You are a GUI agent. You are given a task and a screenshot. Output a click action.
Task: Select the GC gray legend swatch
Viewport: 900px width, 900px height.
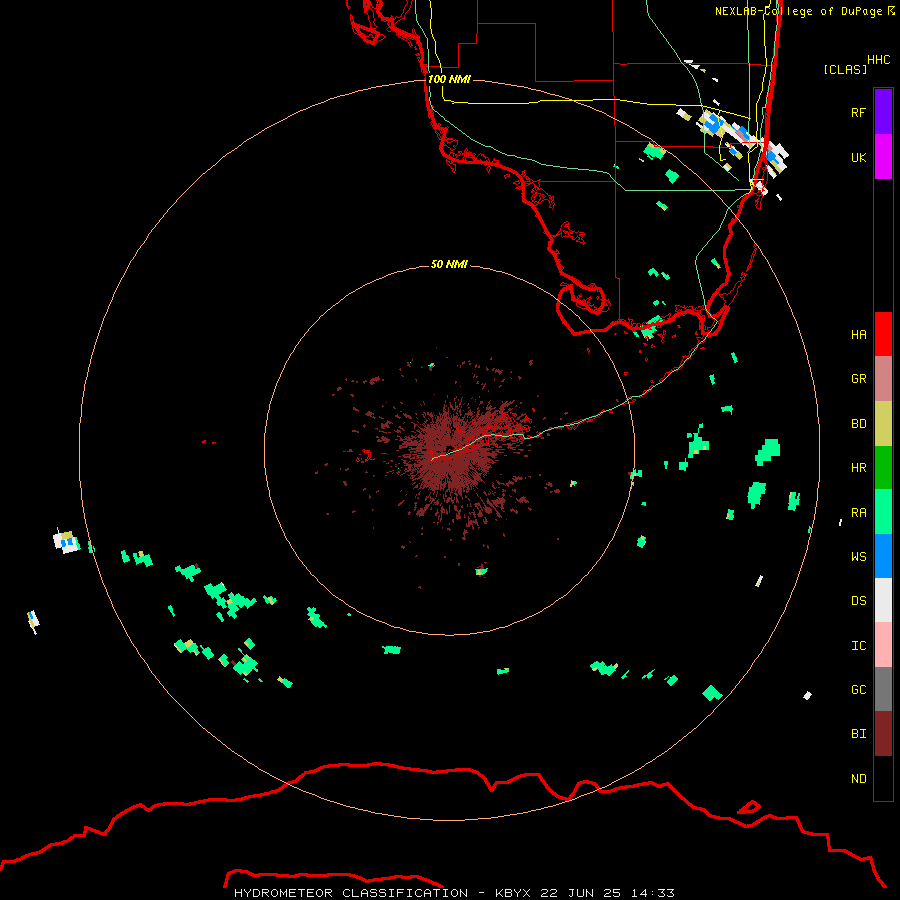click(883, 689)
